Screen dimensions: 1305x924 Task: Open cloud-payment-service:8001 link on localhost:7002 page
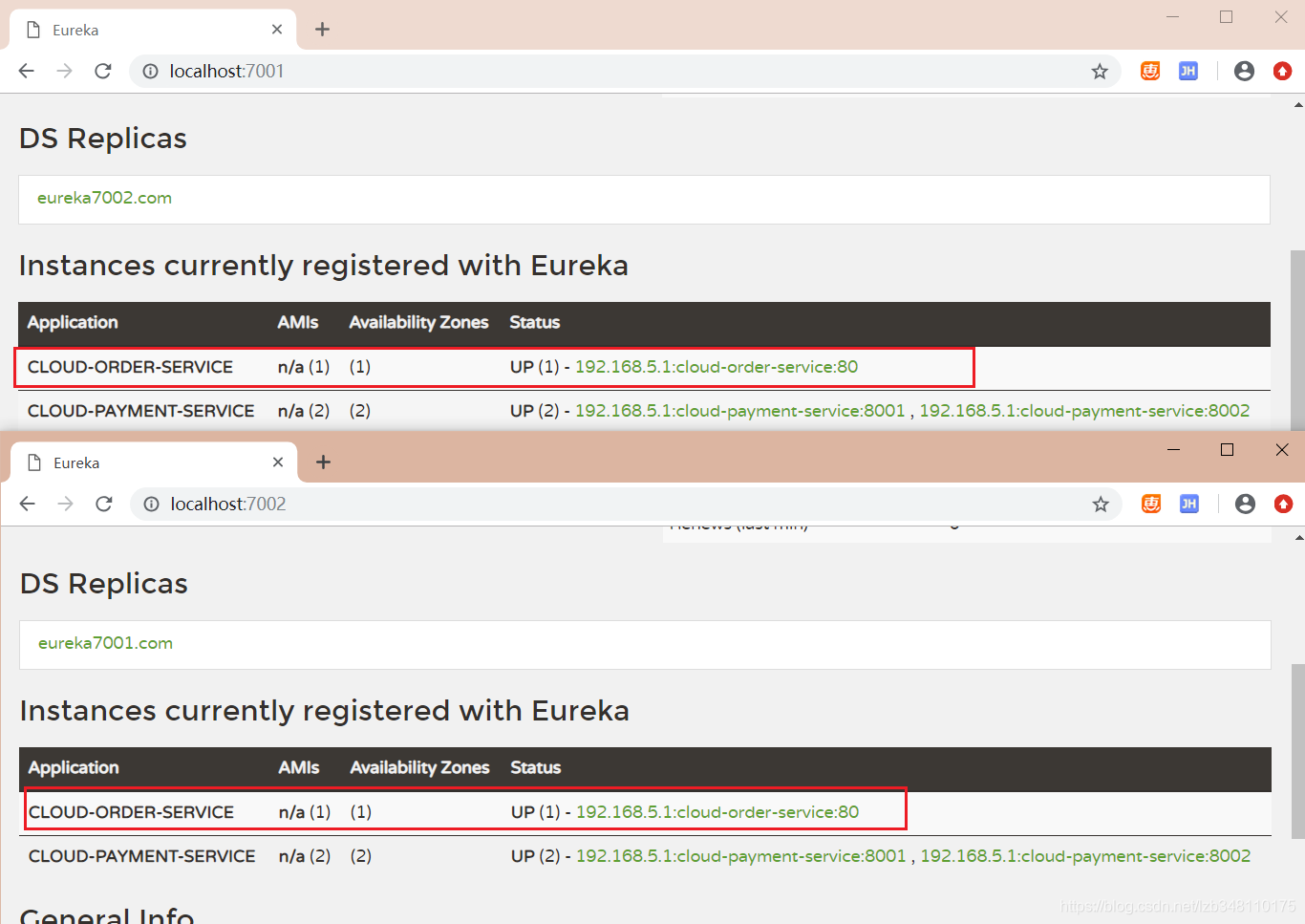point(741,856)
